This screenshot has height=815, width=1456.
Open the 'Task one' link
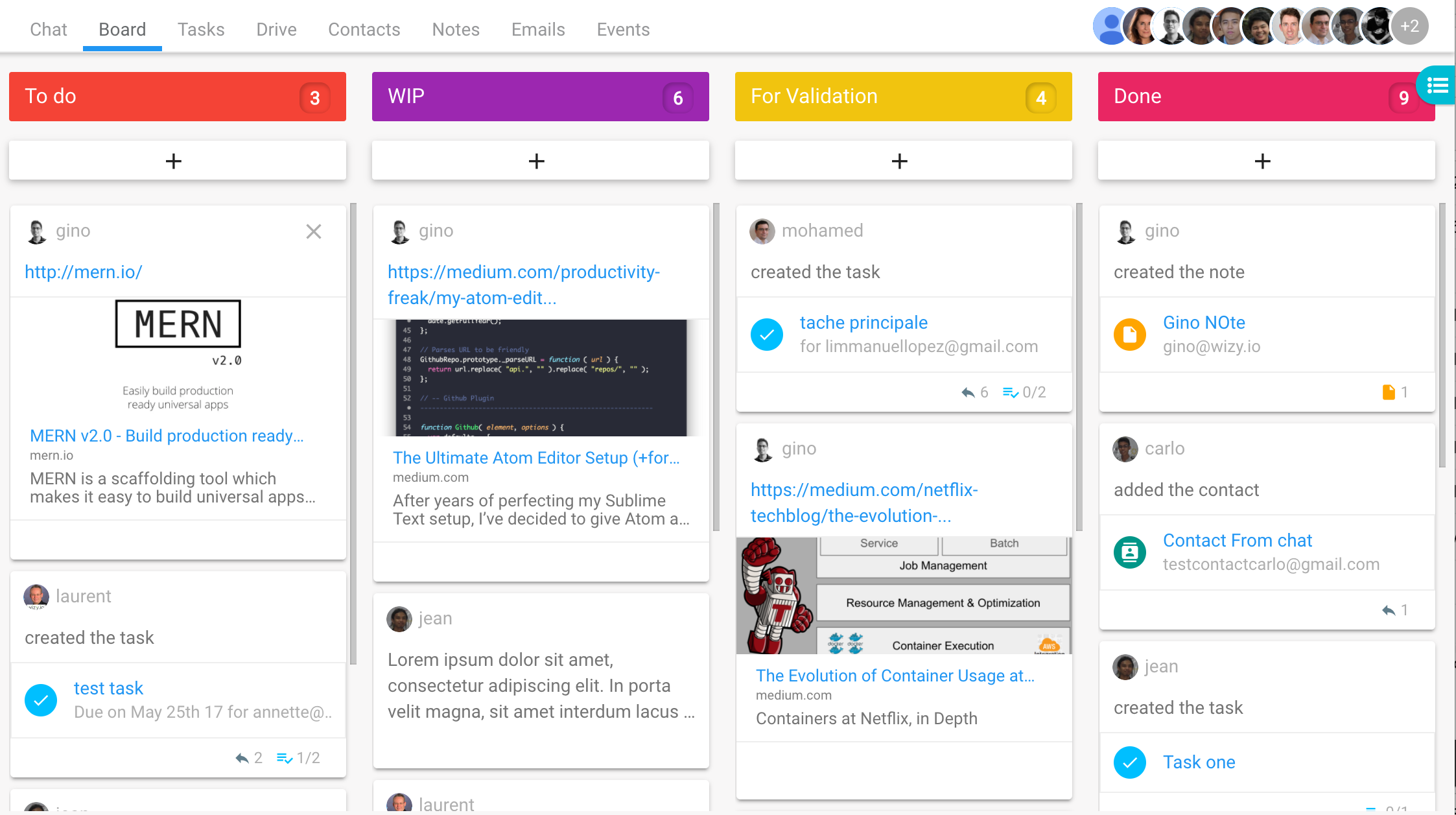pos(1199,762)
